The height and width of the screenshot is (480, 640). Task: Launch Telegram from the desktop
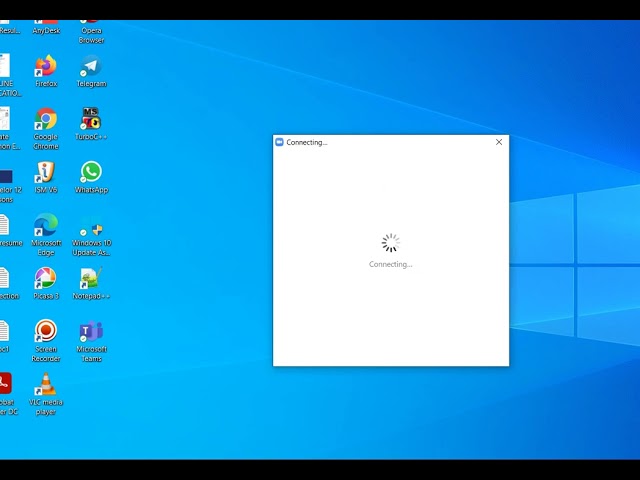[x=91, y=67]
